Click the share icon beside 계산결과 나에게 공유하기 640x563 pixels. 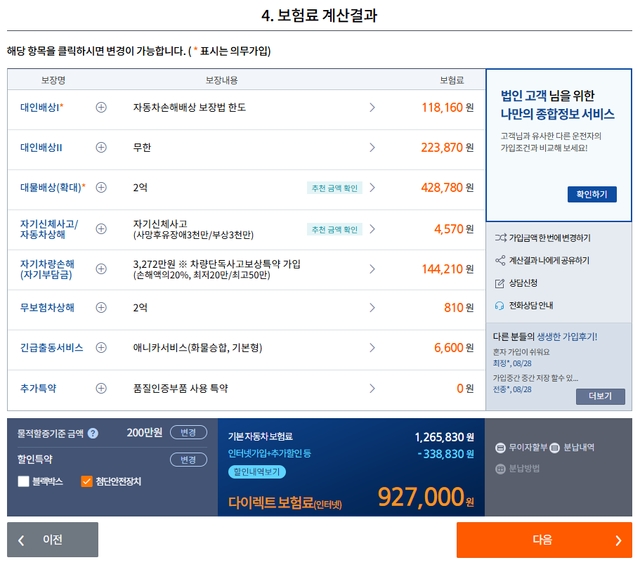click(x=500, y=260)
